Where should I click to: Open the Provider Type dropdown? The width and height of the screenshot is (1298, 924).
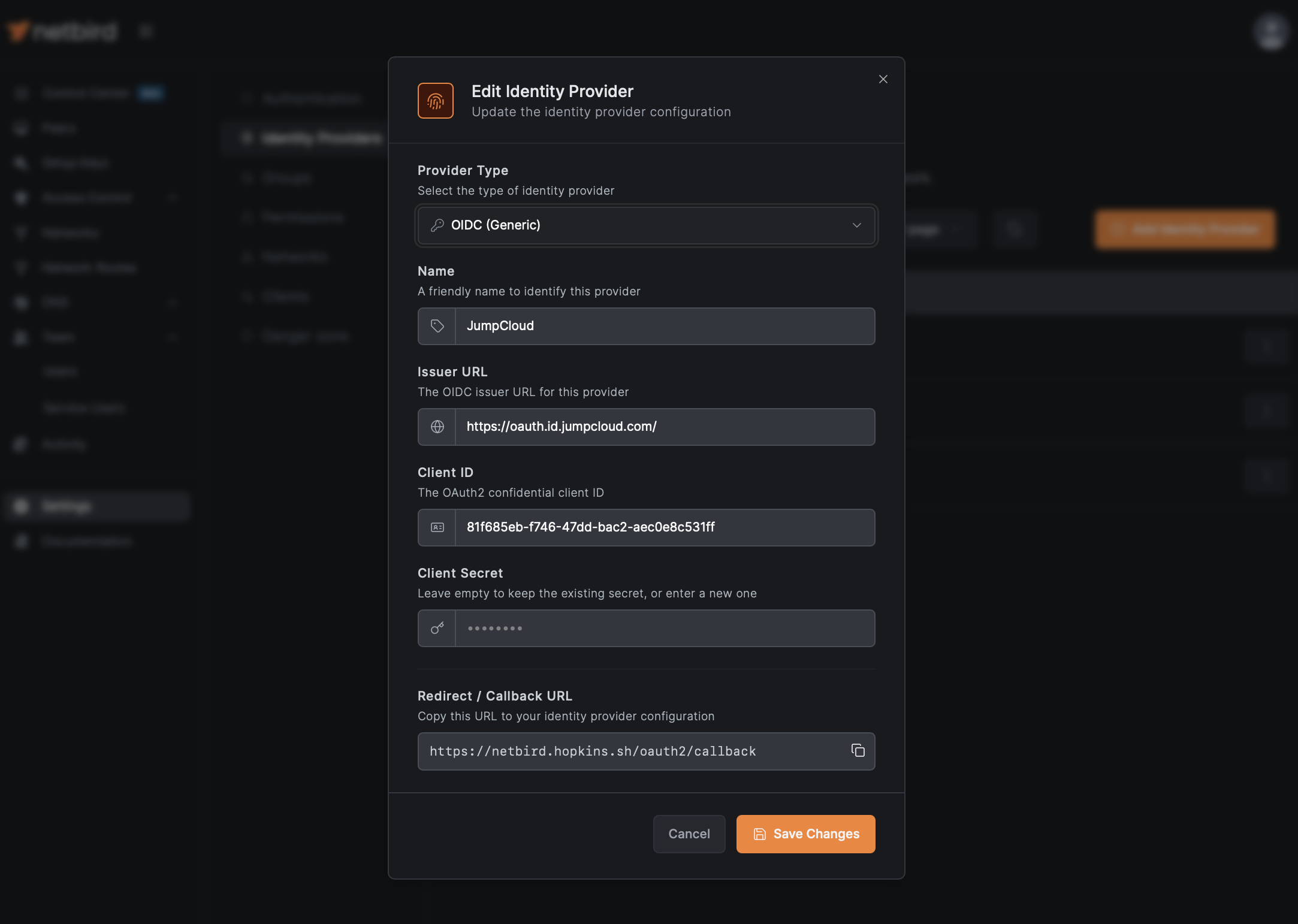pyautogui.click(x=646, y=225)
